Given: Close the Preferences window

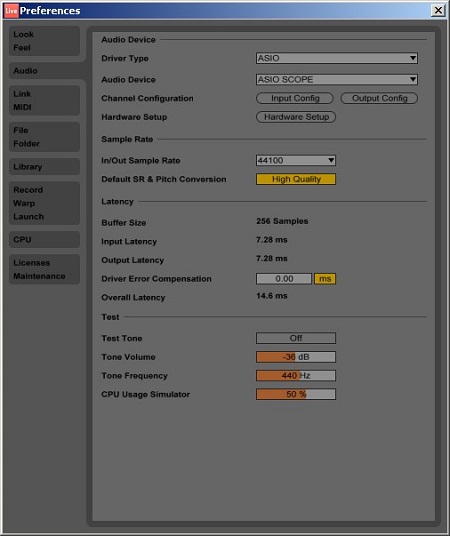Looking at the screenshot, I should 438,11.
